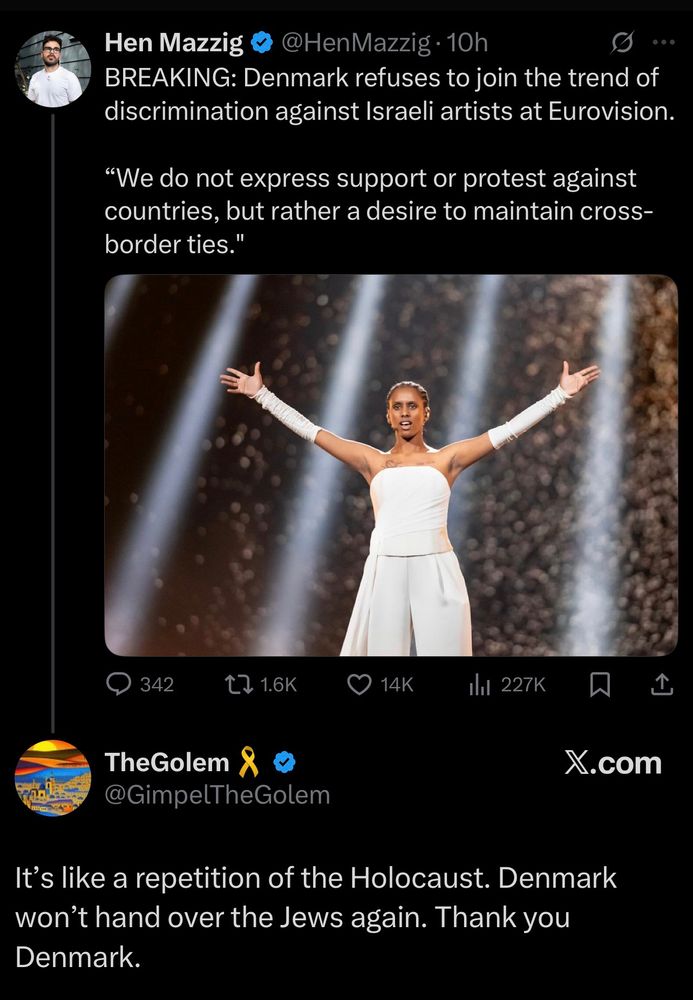
Task: Click the repost arrows icon
Action: [238, 684]
